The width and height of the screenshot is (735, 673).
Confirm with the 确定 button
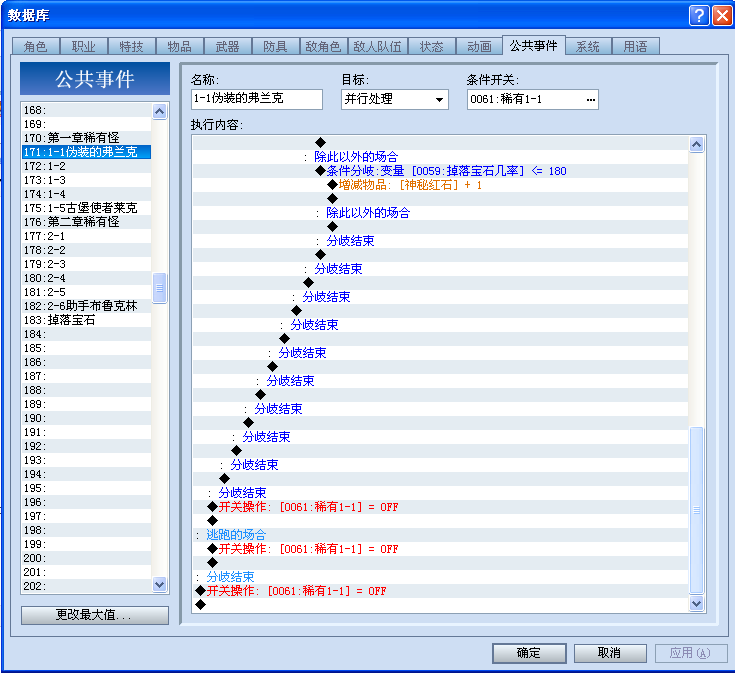pyautogui.click(x=529, y=653)
